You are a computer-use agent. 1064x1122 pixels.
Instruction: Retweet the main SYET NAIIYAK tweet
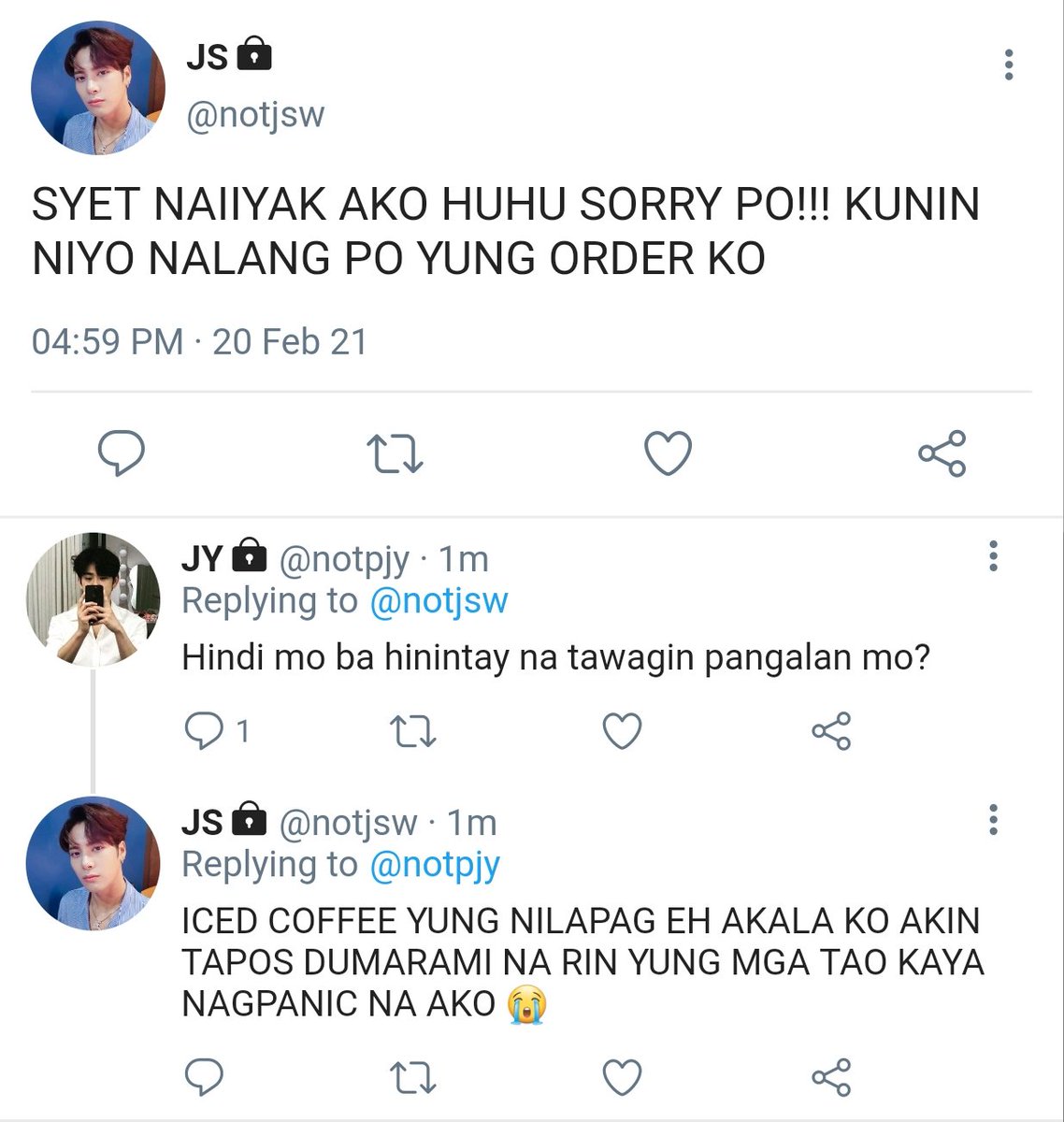395,454
